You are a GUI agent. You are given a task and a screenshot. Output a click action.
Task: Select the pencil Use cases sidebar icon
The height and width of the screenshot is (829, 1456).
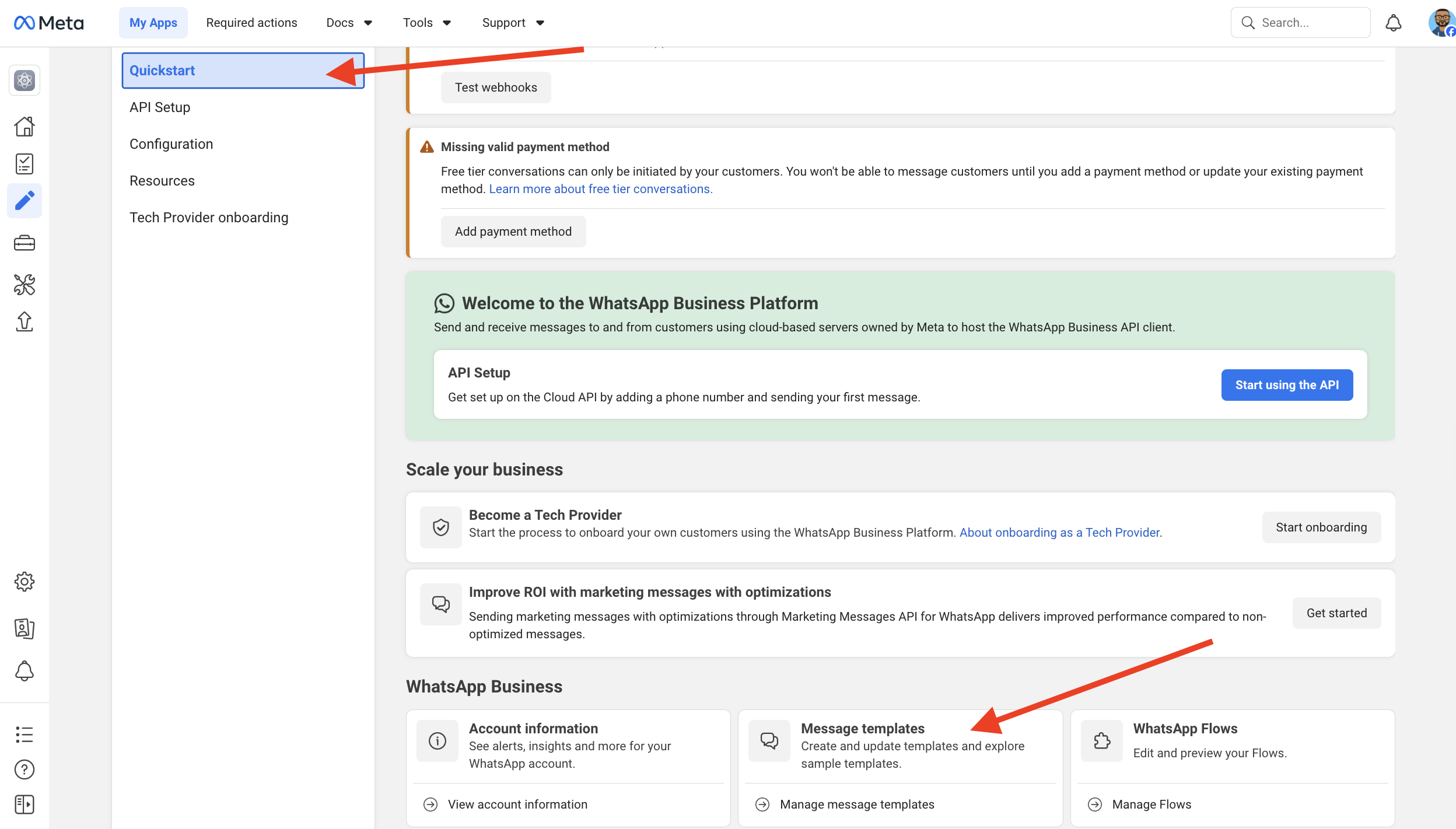pyautogui.click(x=24, y=201)
